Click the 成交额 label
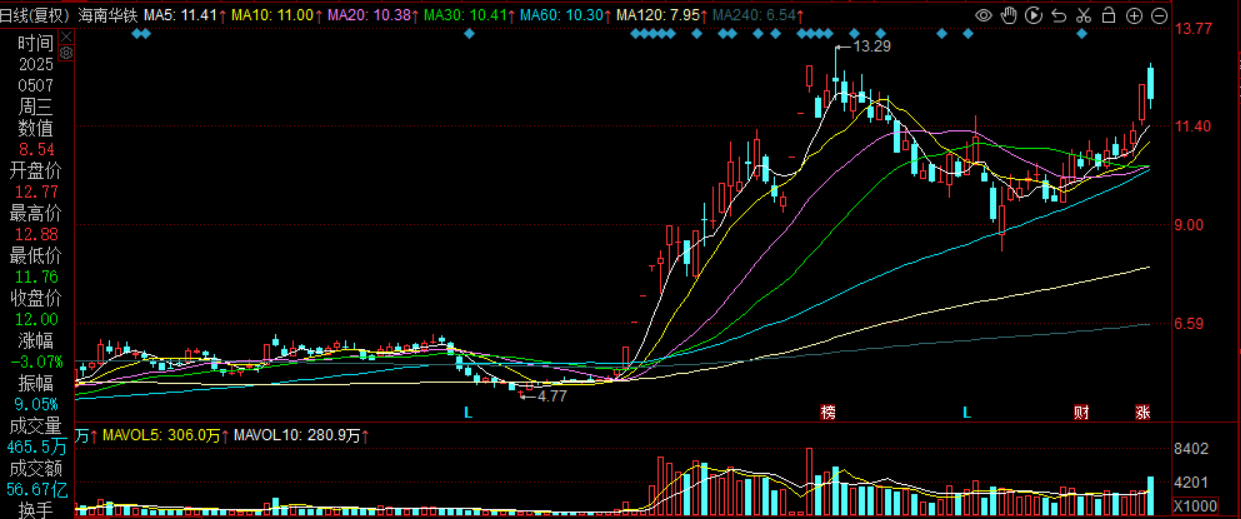This screenshot has height=519, width=1241. click(35, 468)
